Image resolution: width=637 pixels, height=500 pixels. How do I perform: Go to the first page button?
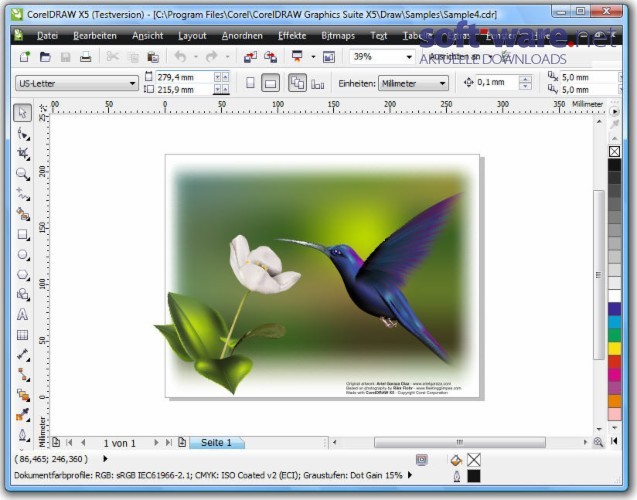69,442
